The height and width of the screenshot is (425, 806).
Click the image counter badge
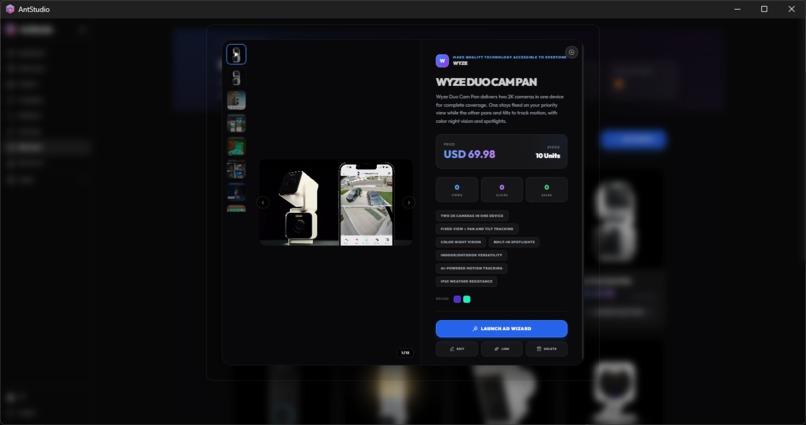(405, 353)
